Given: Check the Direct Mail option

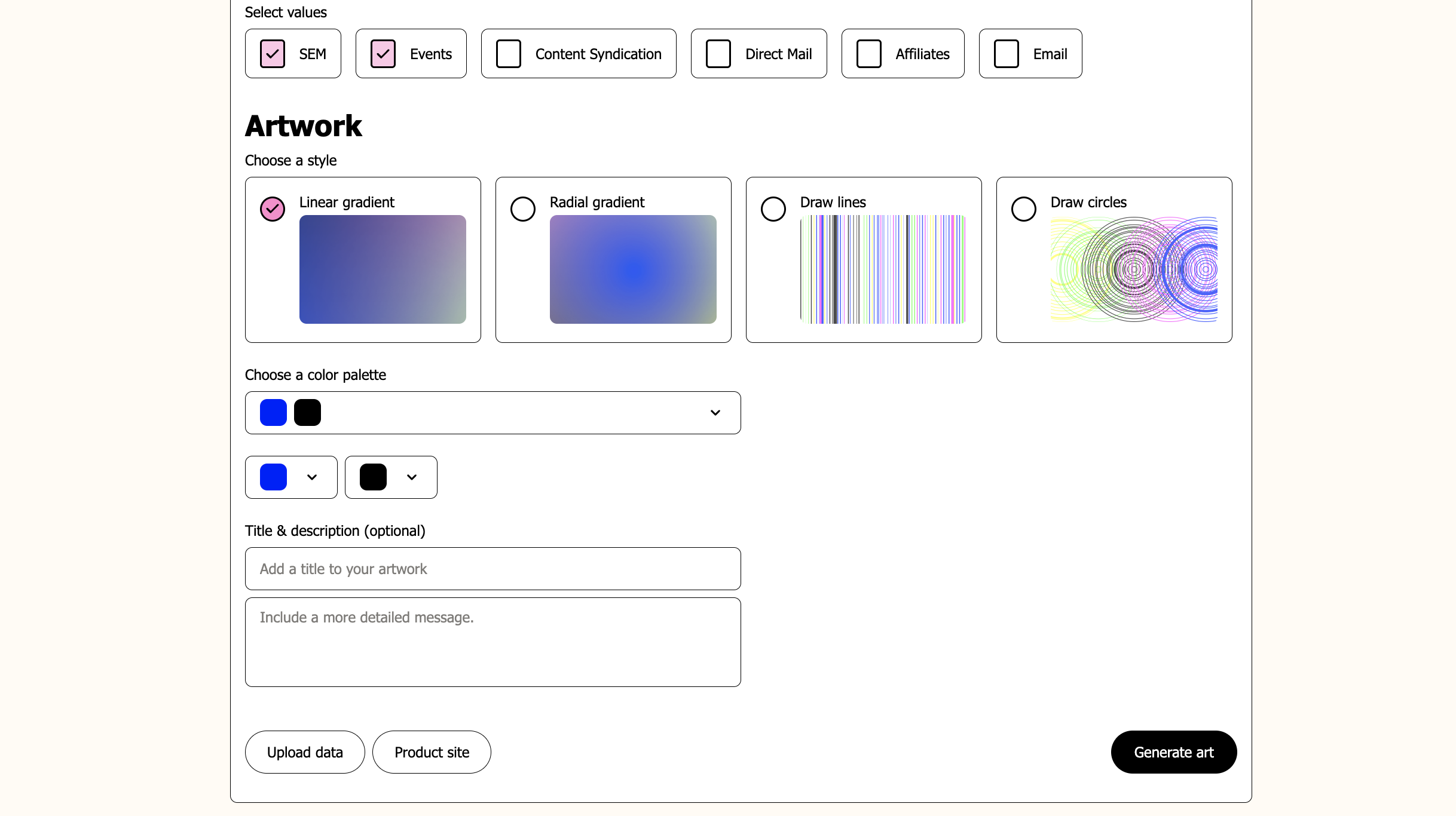Looking at the screenshot, I should (x=718, y=54).
